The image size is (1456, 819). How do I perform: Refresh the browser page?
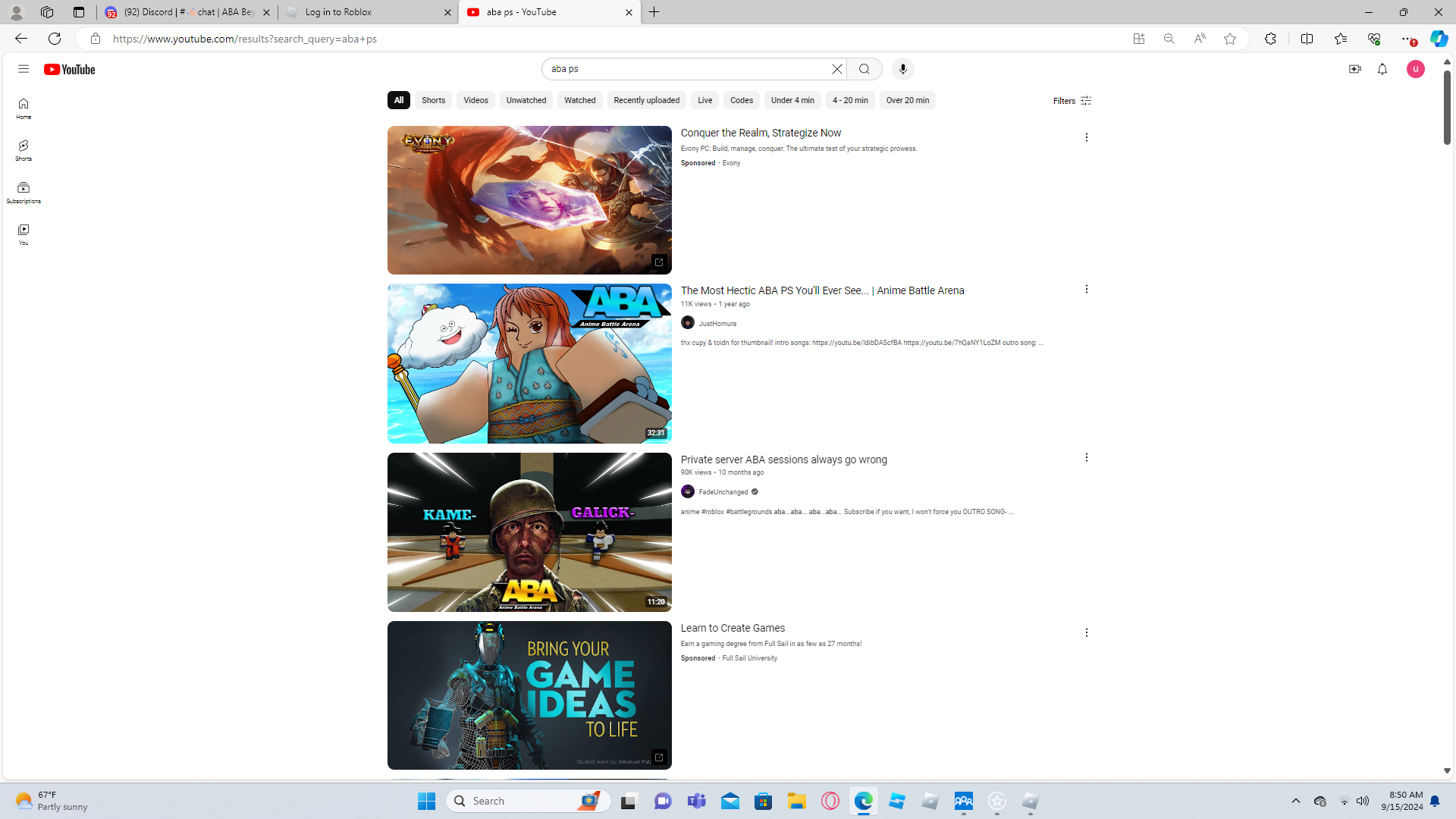tap(55, 39)
